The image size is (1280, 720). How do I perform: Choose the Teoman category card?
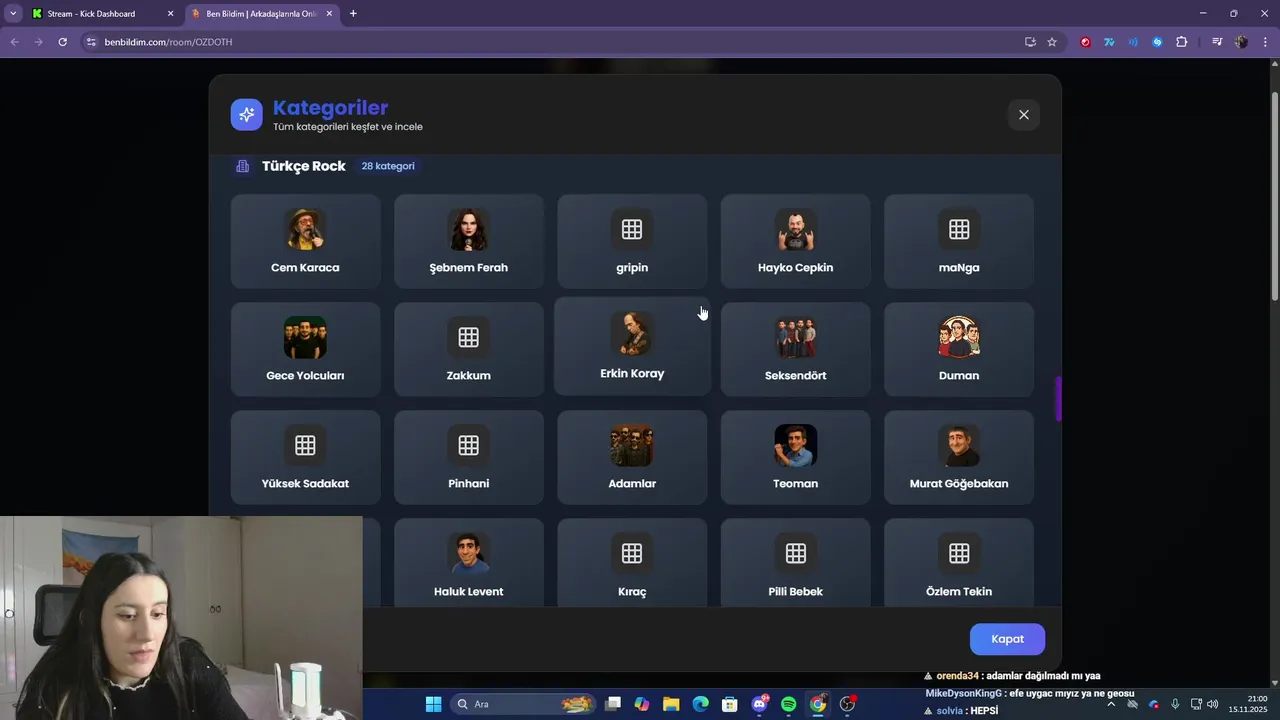point(795,457)
